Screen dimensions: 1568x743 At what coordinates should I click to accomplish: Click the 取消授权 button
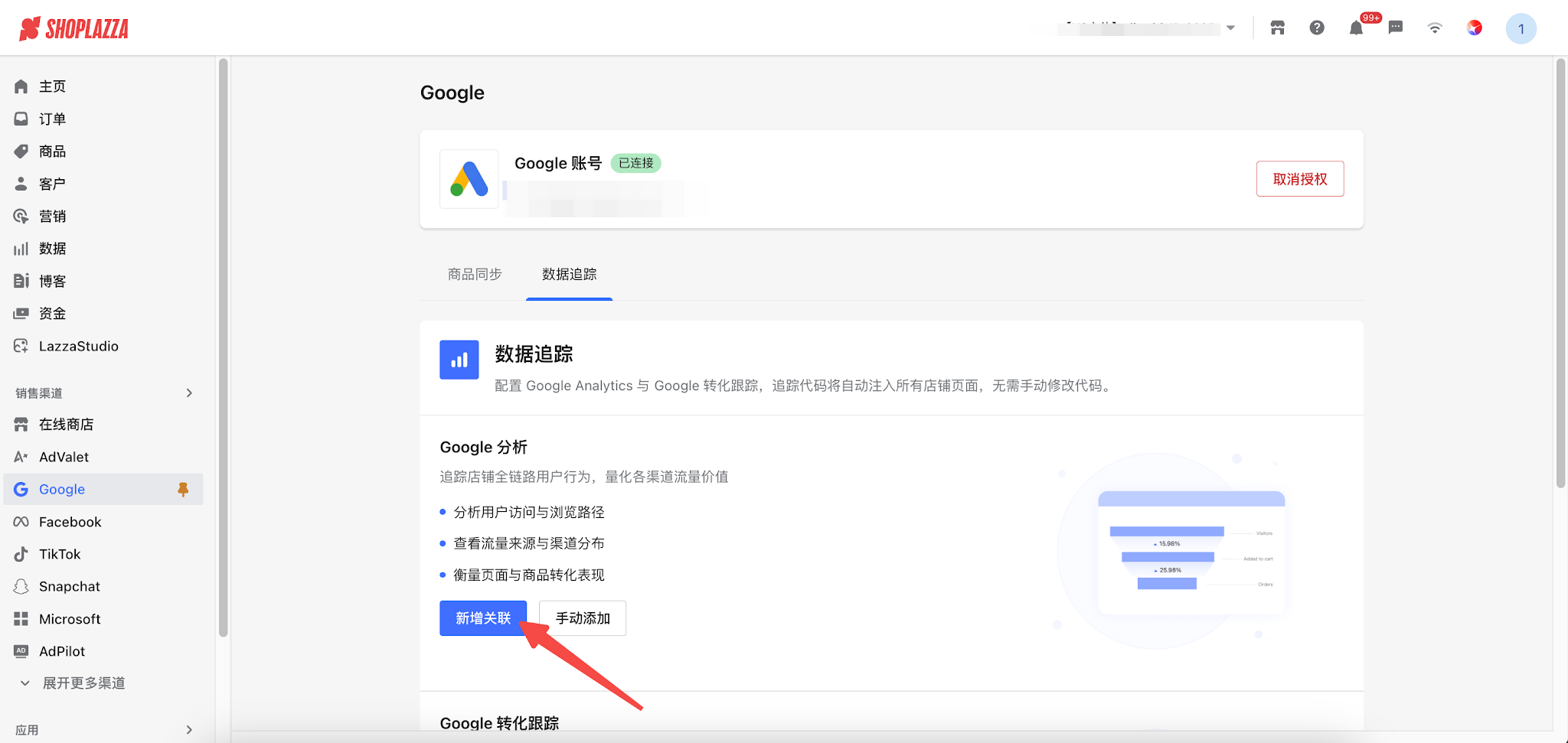click(x=1300, y=179)
